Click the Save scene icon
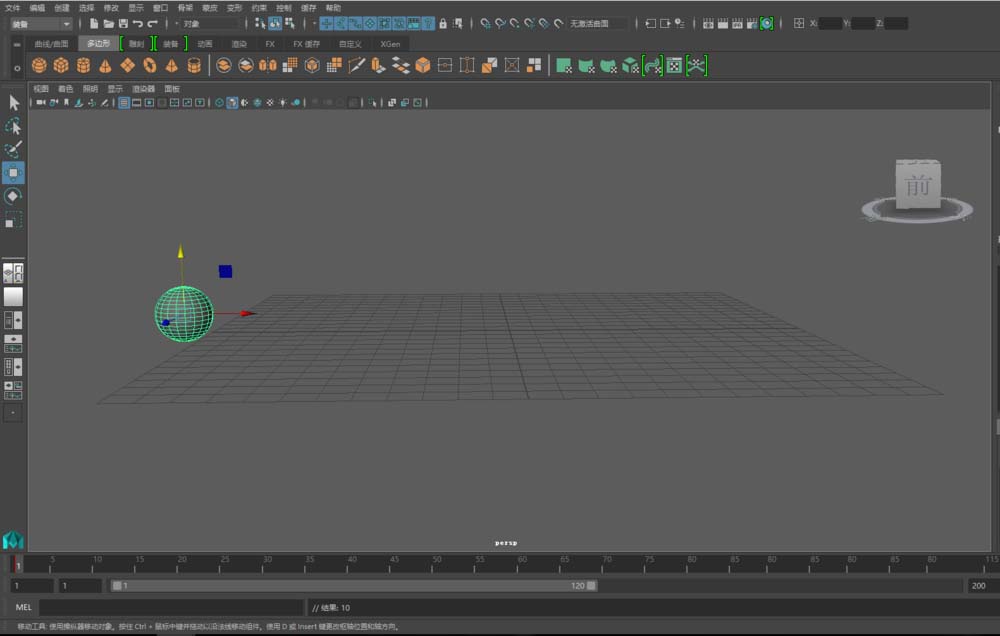This screenshot has height=636, width=1000. [x=123, y=23]
